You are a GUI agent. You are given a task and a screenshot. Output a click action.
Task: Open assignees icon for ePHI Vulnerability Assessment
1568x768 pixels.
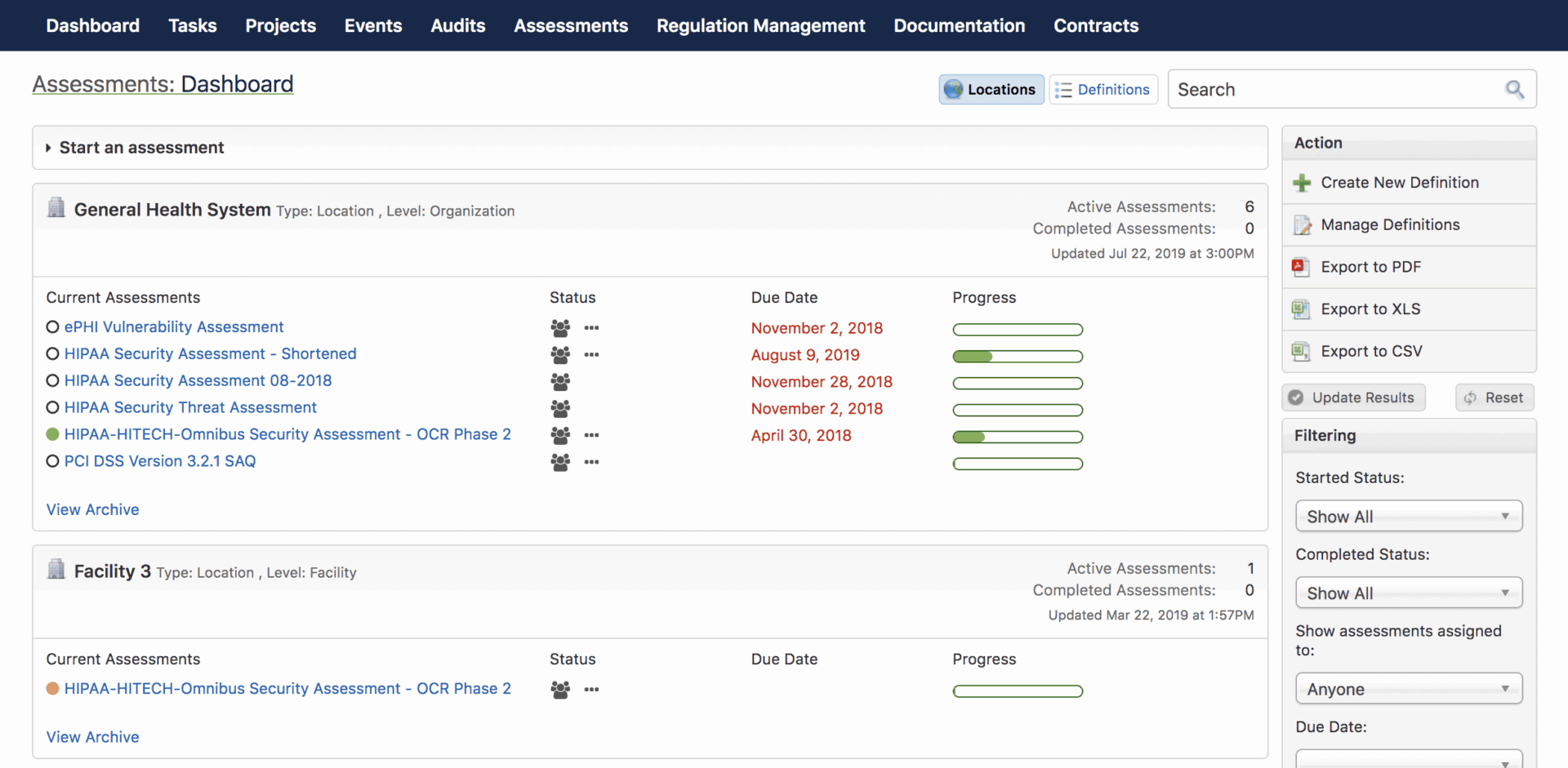point(560,328)
